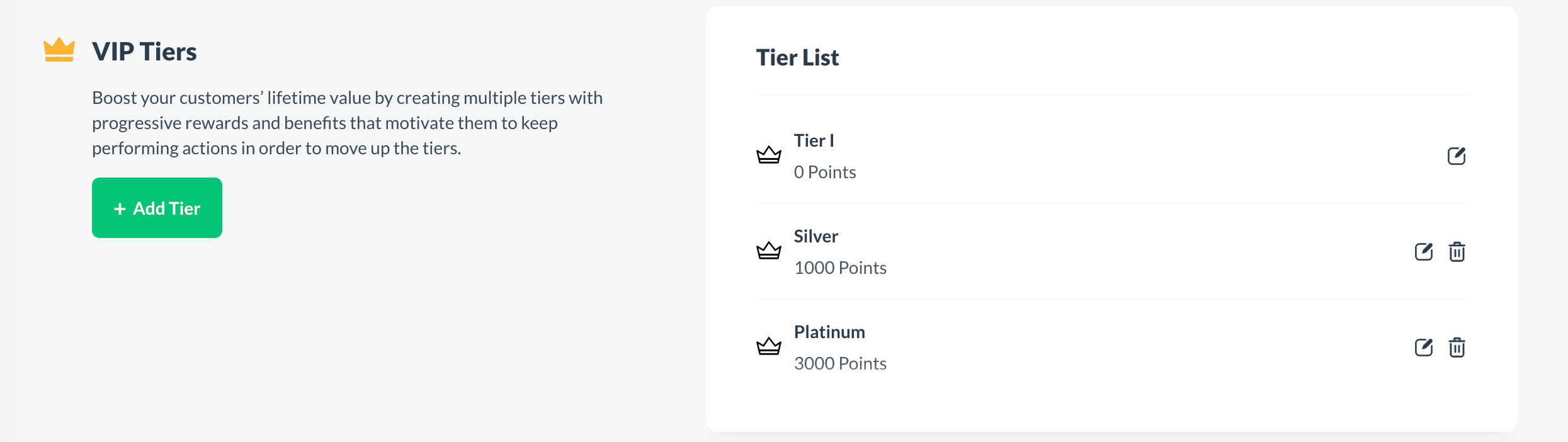This screenshot has height=442, width=1568.
Task: Click the VIP Tiers title
Action: [x=144, y=52]
